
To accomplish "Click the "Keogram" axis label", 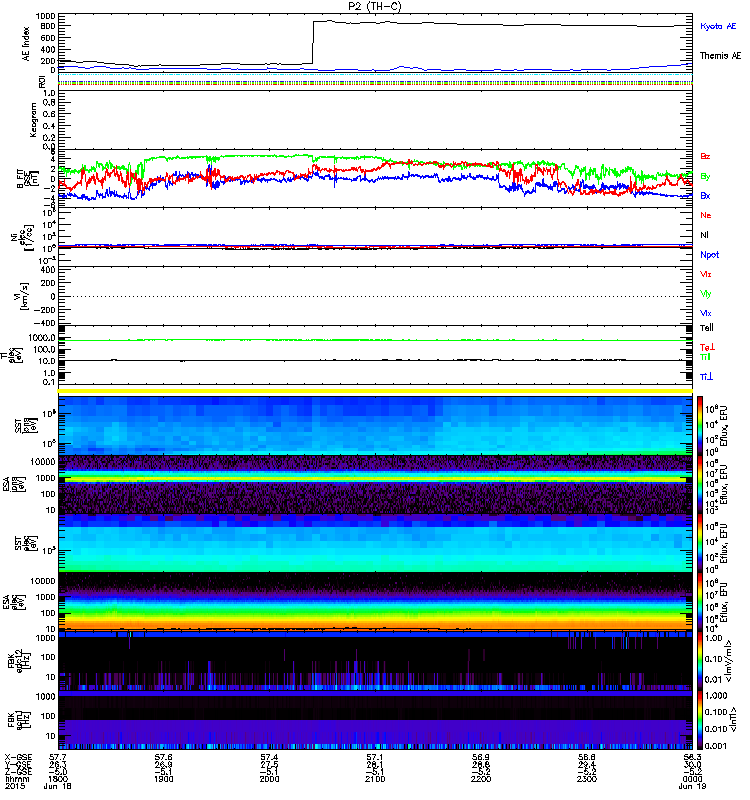I will (x=33, y=119).
